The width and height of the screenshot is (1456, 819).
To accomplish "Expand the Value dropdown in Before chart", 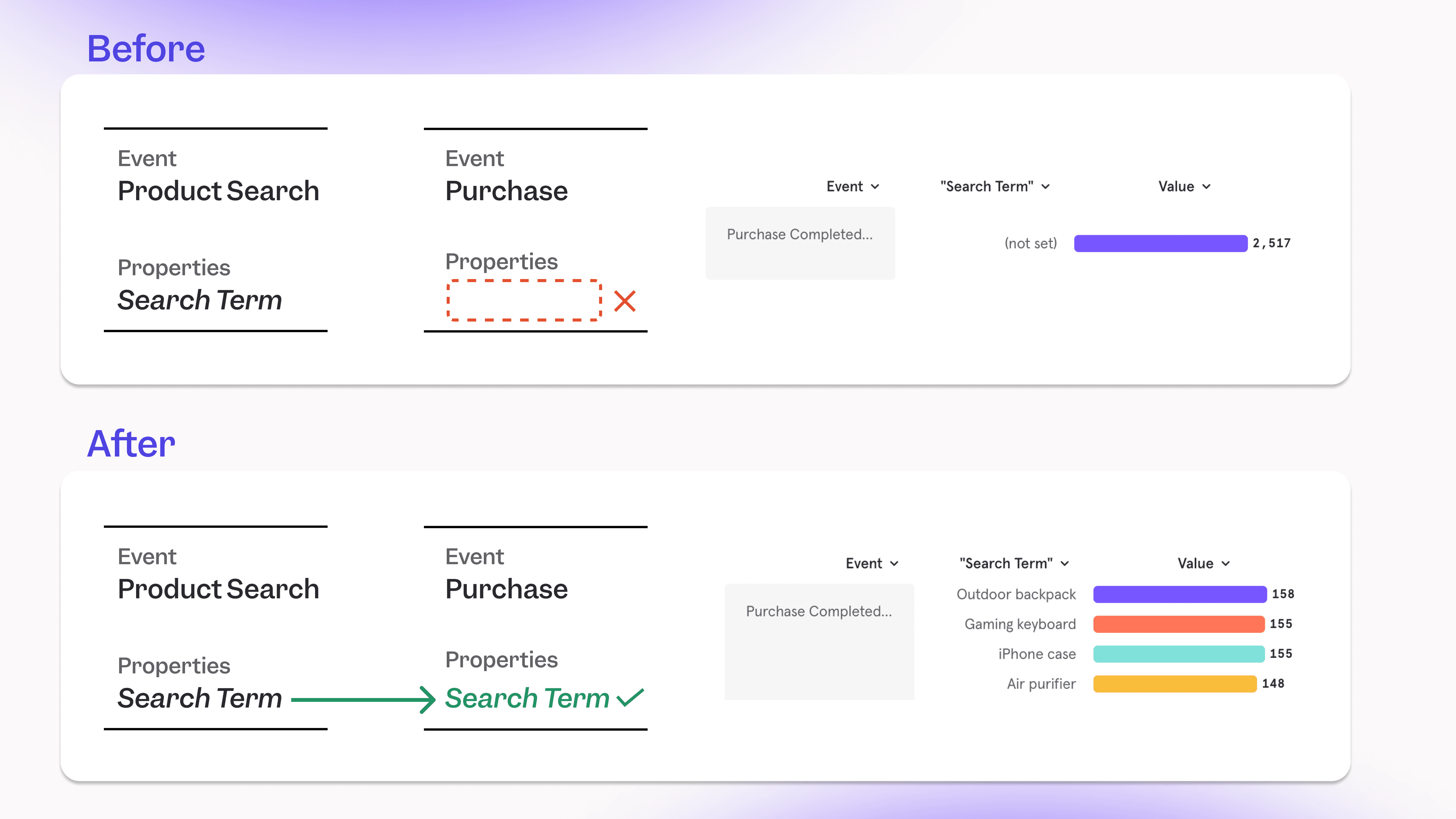I will coord(1184,187).
